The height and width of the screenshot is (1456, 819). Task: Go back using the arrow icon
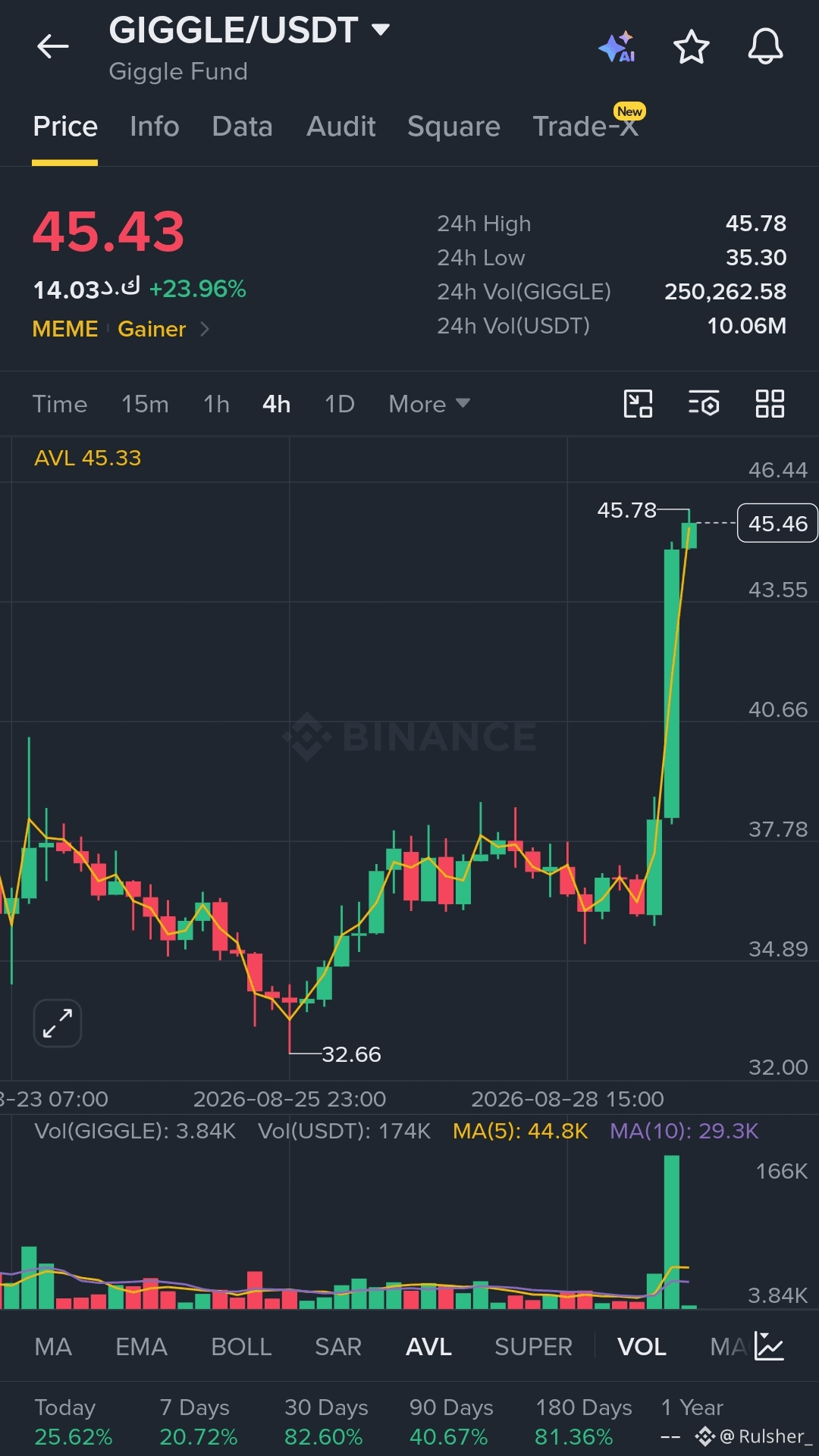(x=52, y=46)
